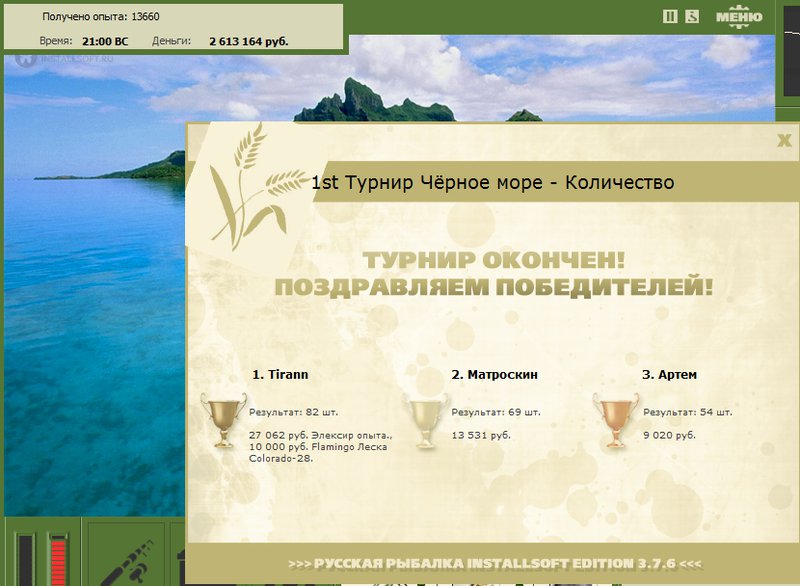Click the 'Русская Рыбалка Installsoft Edition 3.7.6' footer
Viewport: 800px width, 586px height.
click(x=495, y=564)
